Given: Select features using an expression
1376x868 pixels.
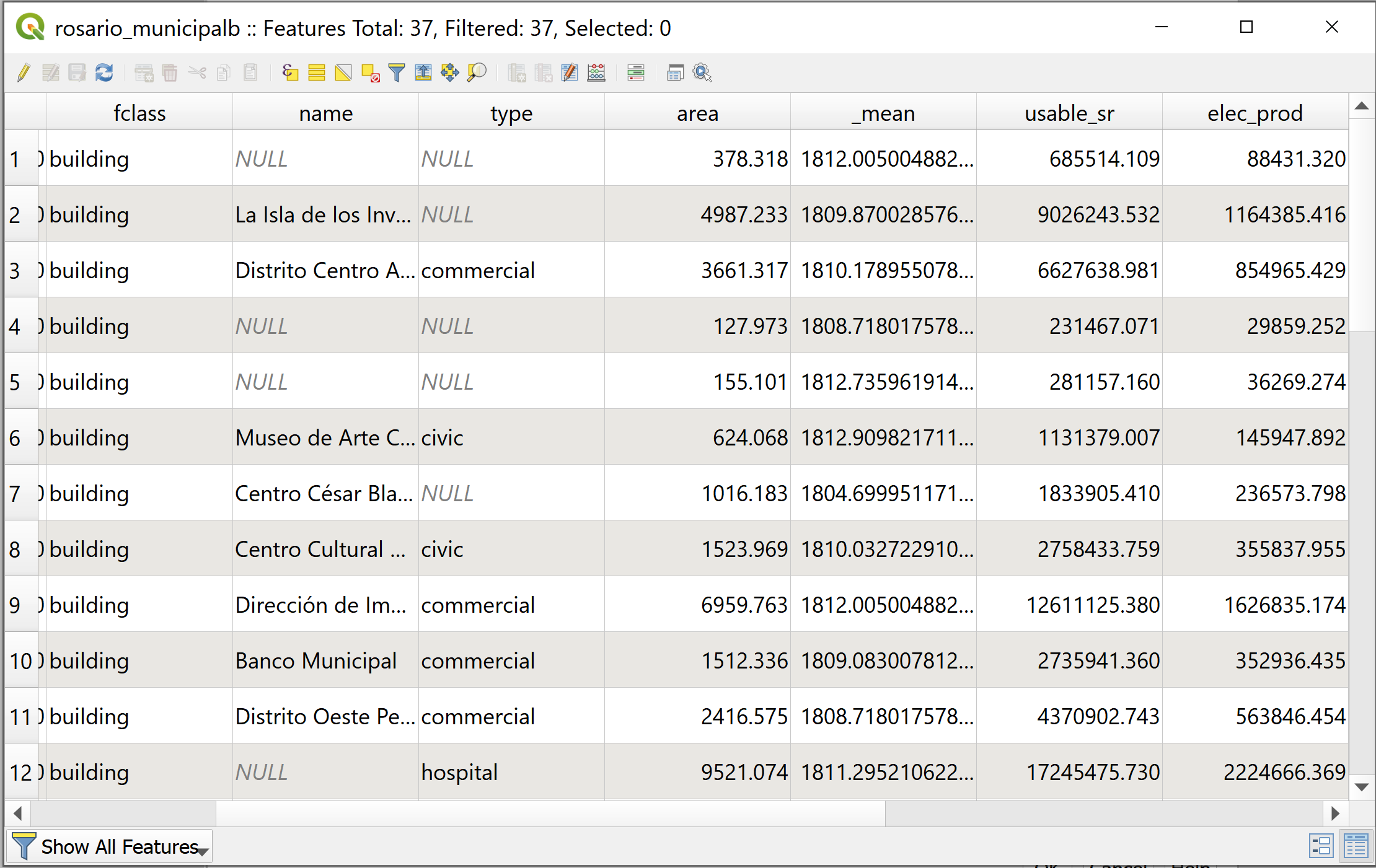Looking at the screenshot, I should [x=290, y=73].
